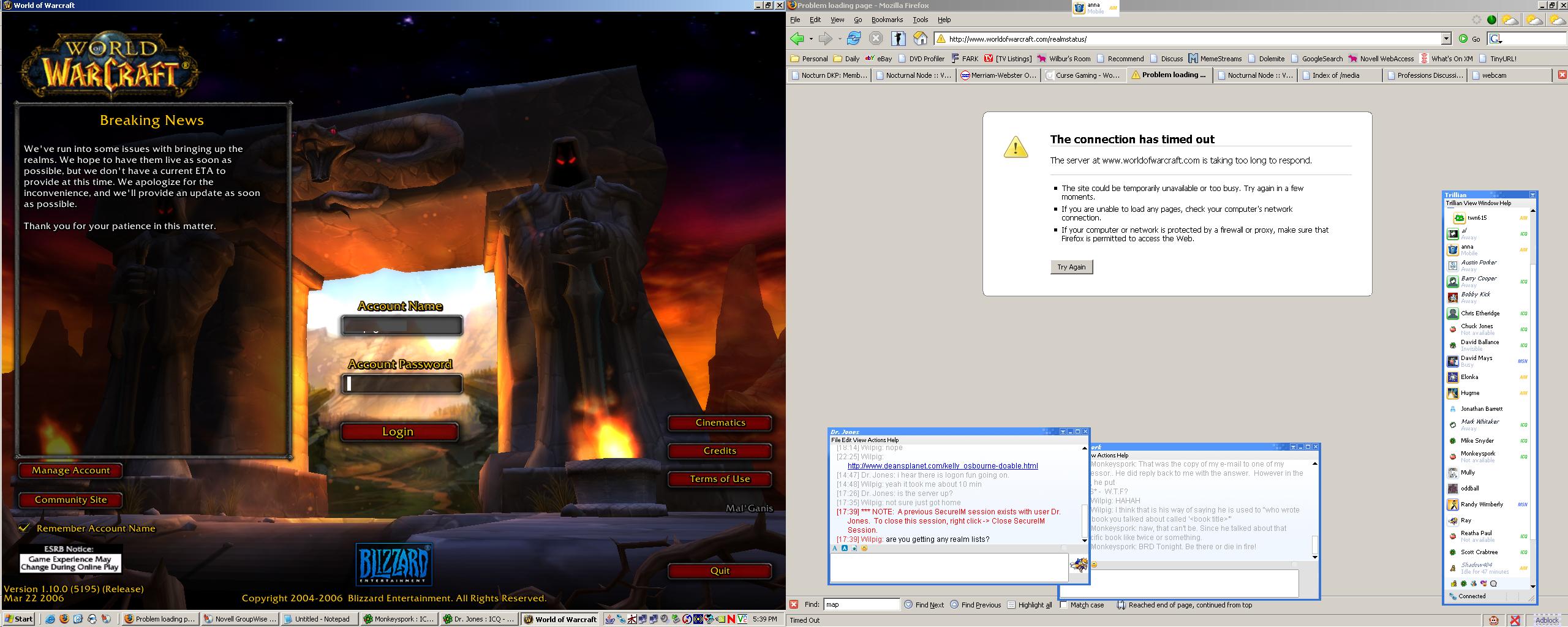Open the Forward button history dropdown
Viewport: 1568px width, 627px height.
(840, 39)
